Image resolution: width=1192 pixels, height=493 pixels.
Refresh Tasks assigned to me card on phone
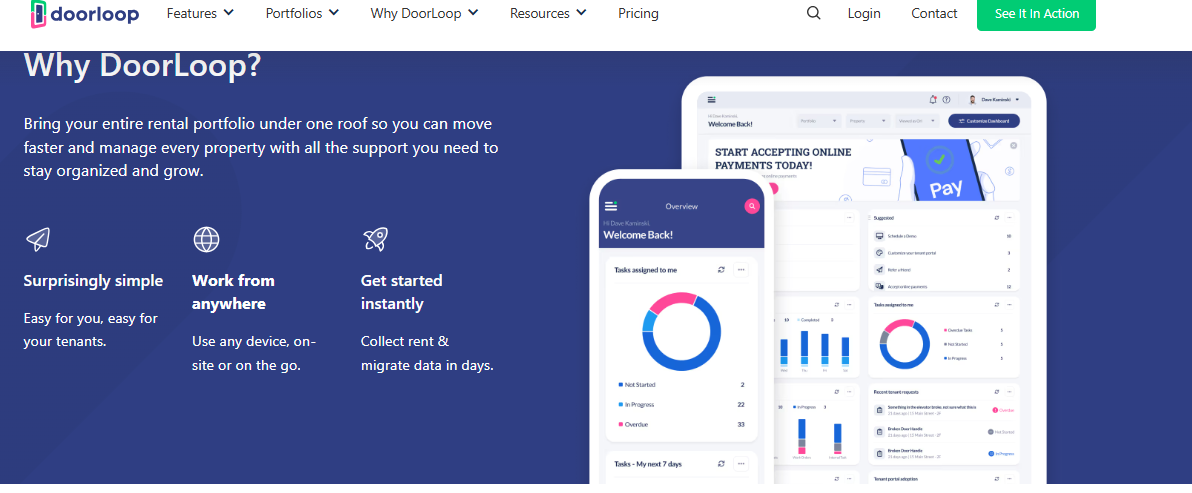721,270
